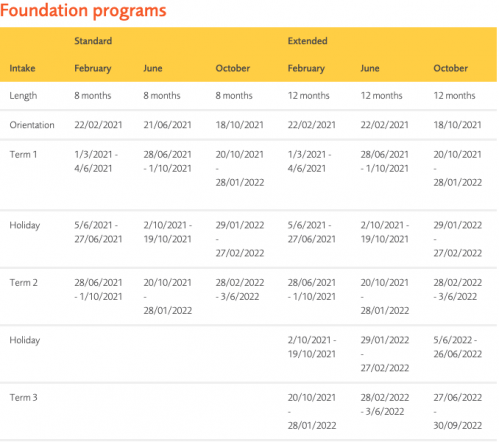The image size is (499, 442).
Task: Click Extended February Term 3 cell 20/10/2021
Action: point(312,412)
